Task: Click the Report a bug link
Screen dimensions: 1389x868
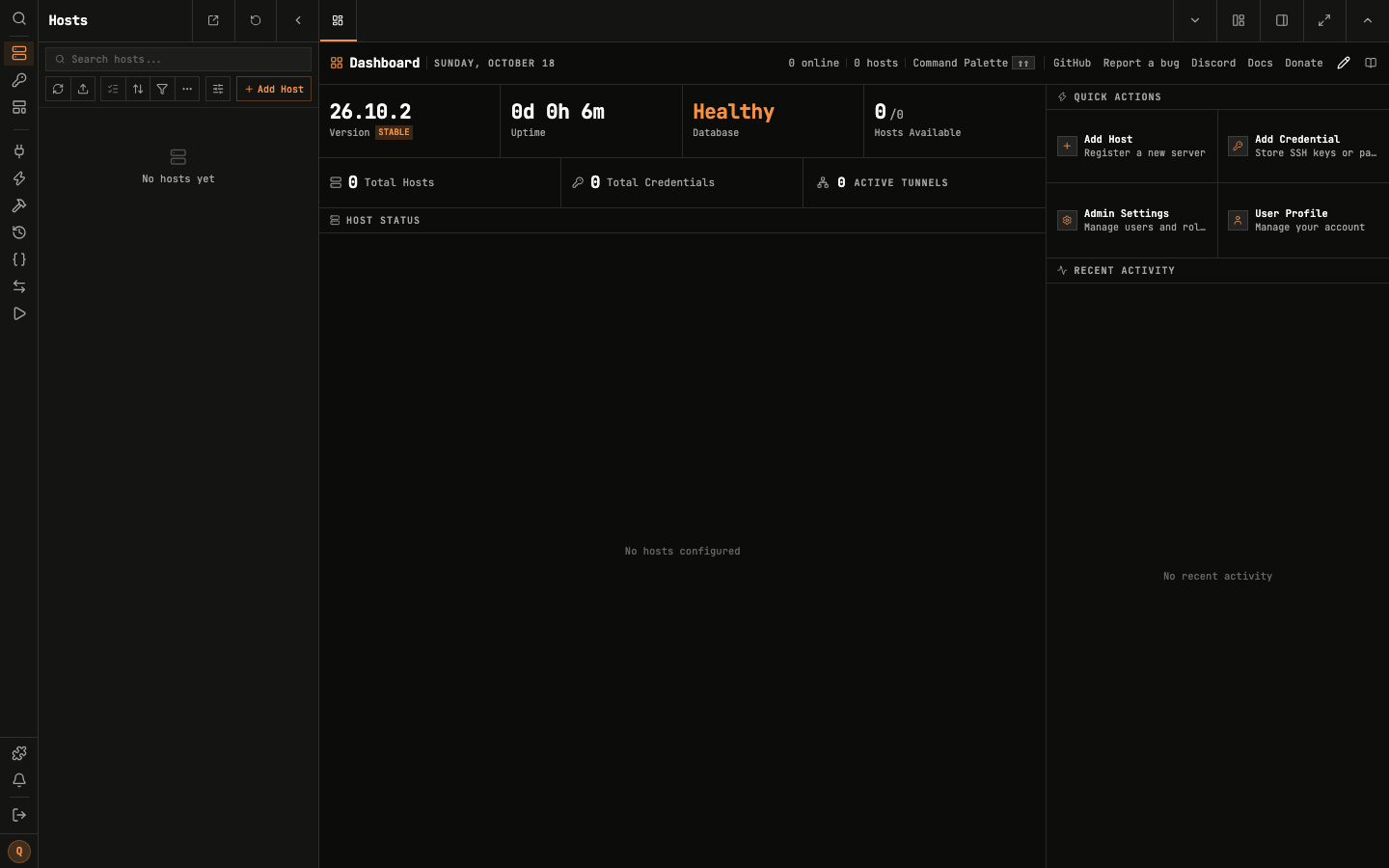Action: coord(1141,63)
